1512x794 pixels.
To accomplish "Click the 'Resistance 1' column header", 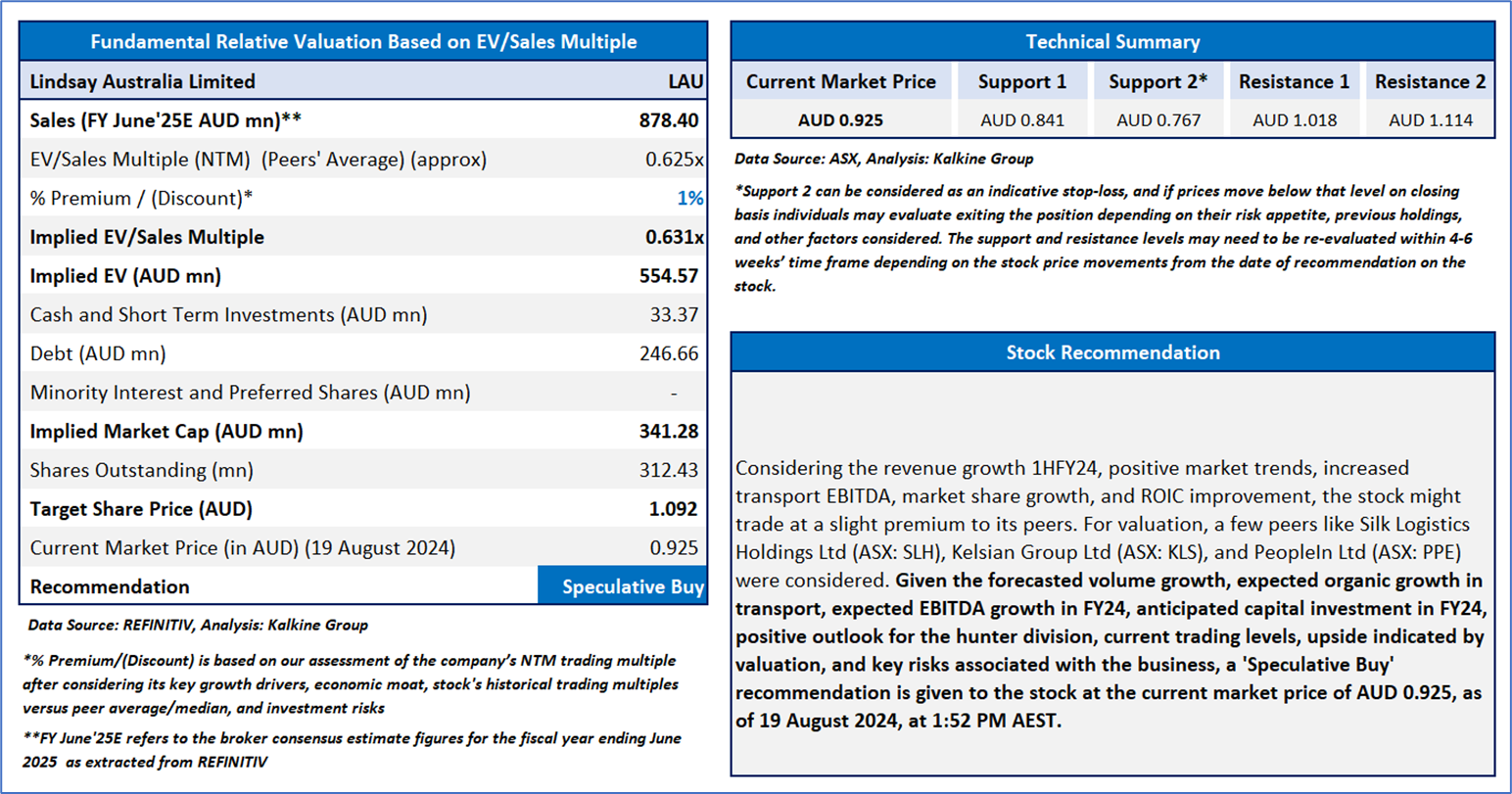I will click(1294, 82).
